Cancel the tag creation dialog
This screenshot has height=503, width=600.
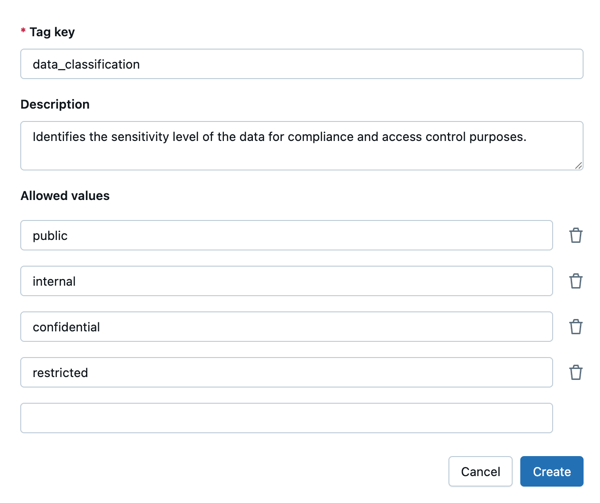pyautogui.click(x=480, y=471)
